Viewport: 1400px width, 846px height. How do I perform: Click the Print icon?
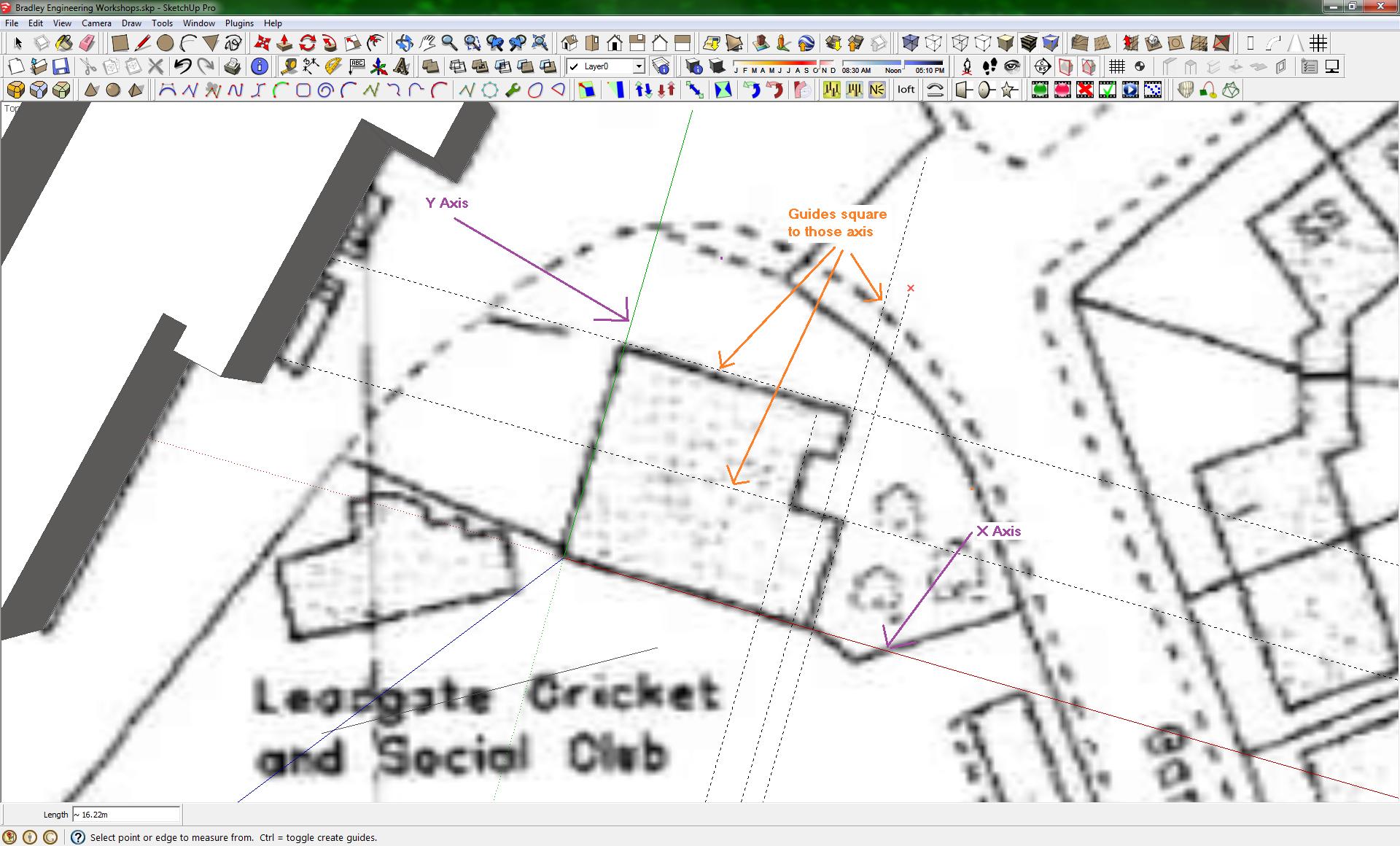pyautogui.click(x=233, y=66)
